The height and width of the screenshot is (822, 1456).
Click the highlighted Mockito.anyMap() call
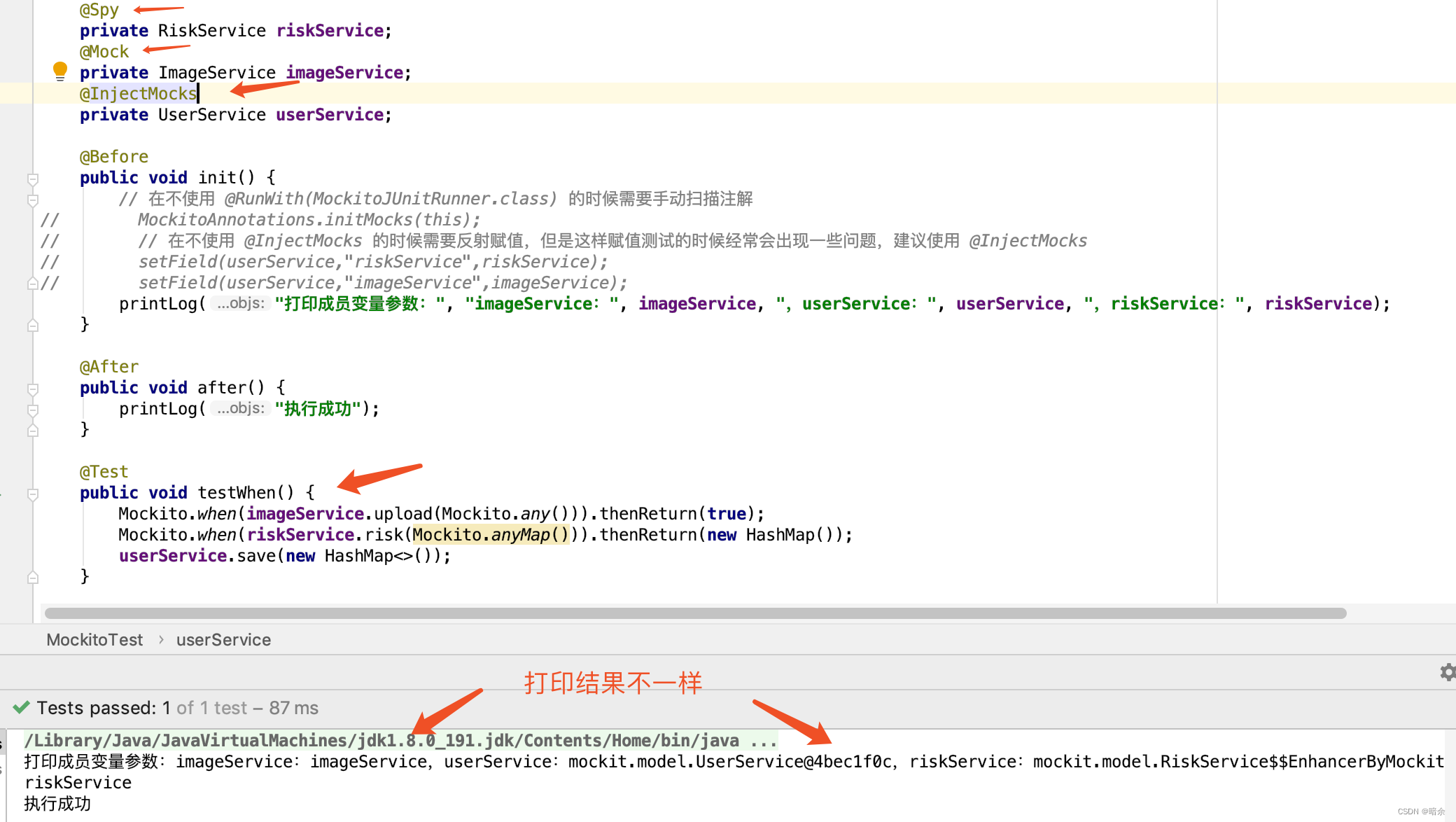[x=490, y=534]
